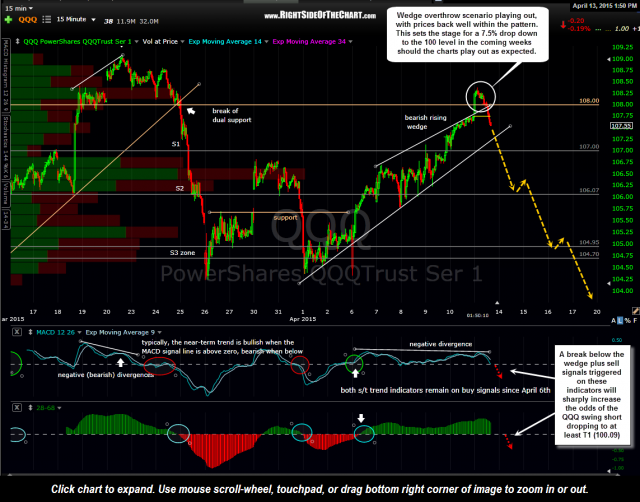Click the orange QQQ ticker symbol
640x502 pixels.
point(28,19)
